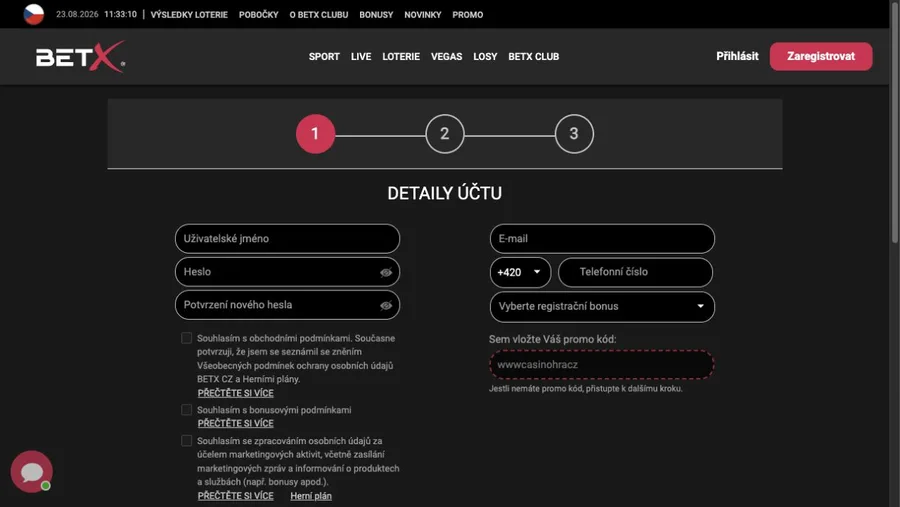Screen dimensions: 900x507
Task: Click the 'Sem vložte Váš promo kód:' label
Action: (x=553, y=339)
